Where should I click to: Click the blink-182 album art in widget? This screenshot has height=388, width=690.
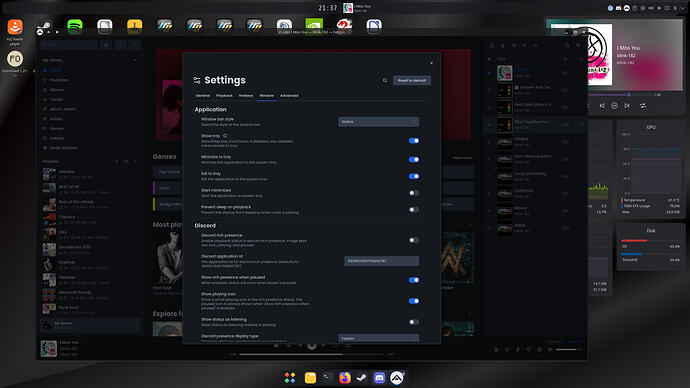tap(601, 54)
